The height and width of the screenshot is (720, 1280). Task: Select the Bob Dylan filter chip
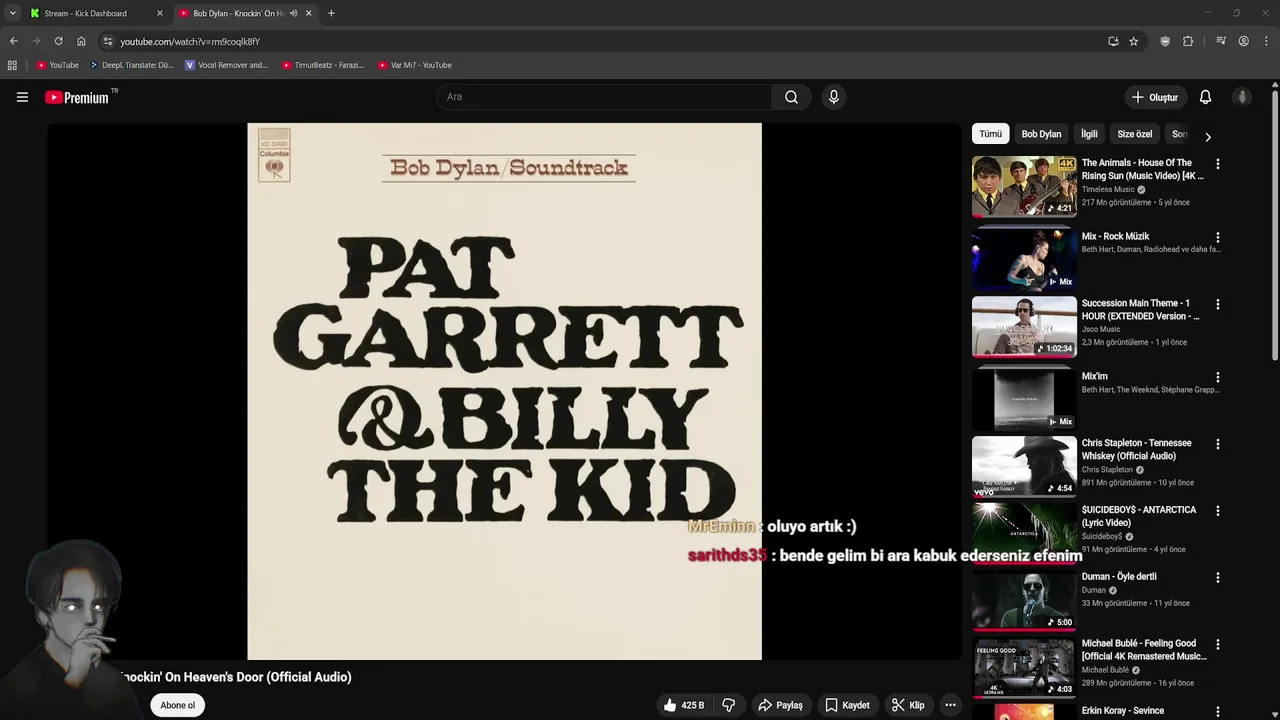(x=1041, y=134)
